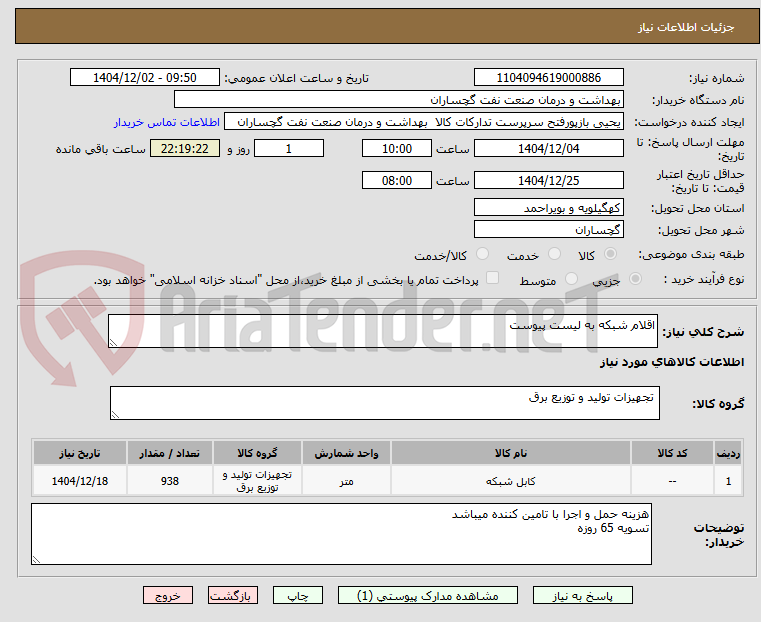
Task: Click the بازگشت back button
Action: [233, 595]
